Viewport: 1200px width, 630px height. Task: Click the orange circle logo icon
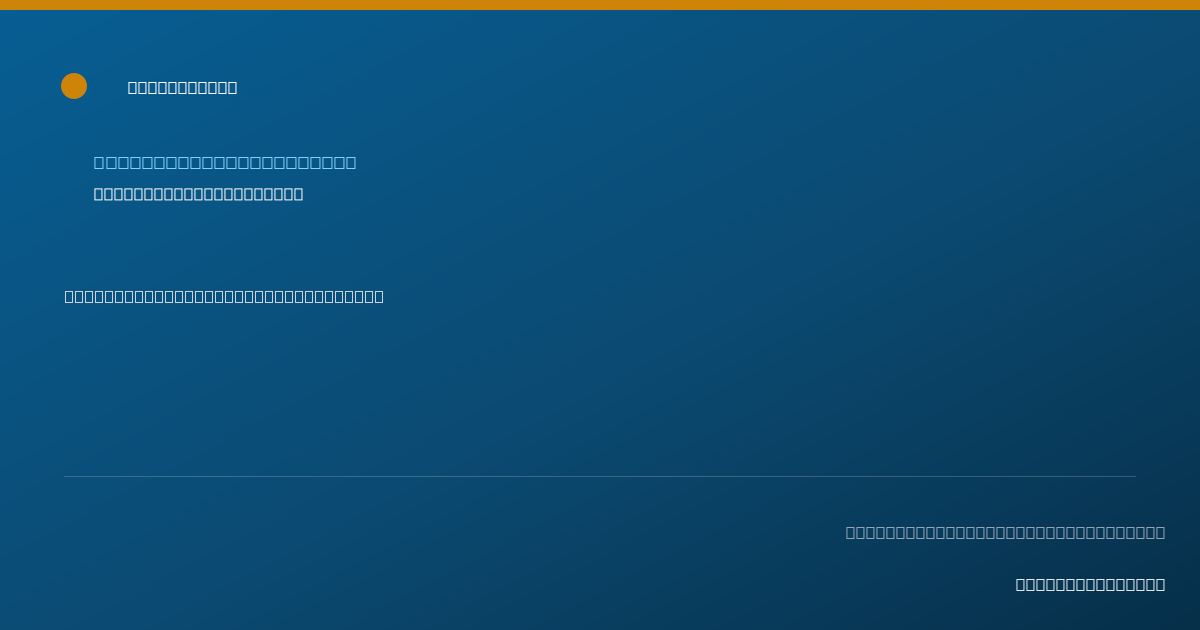74,86
